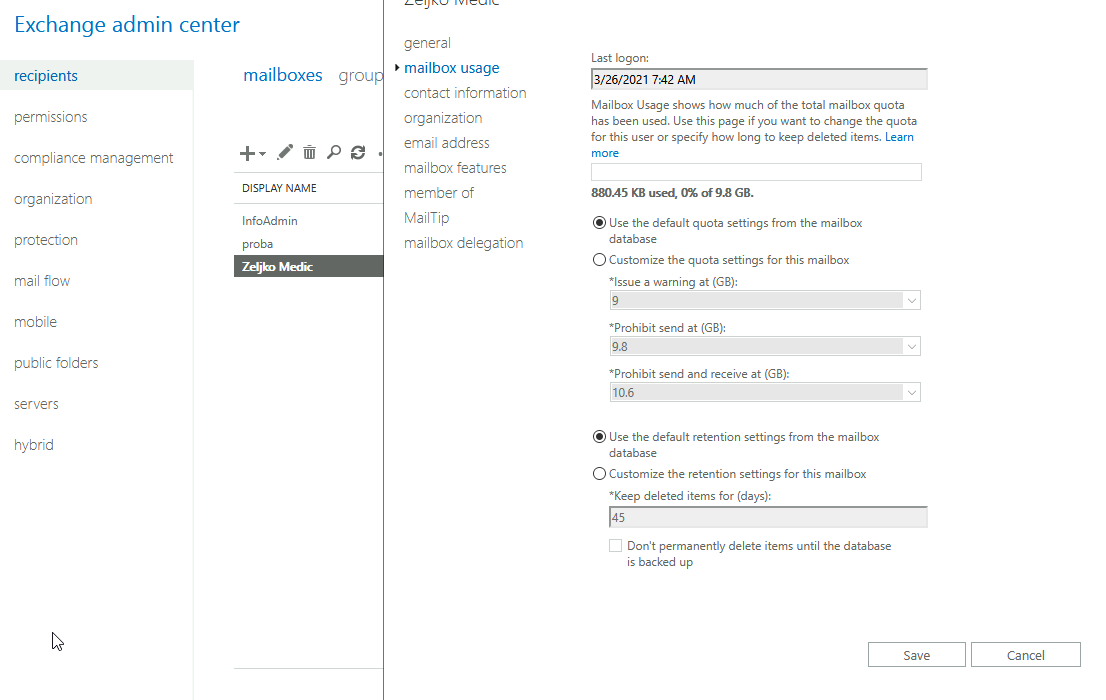Go to organization page in mailbox dialog

click(x=443, y=118)
